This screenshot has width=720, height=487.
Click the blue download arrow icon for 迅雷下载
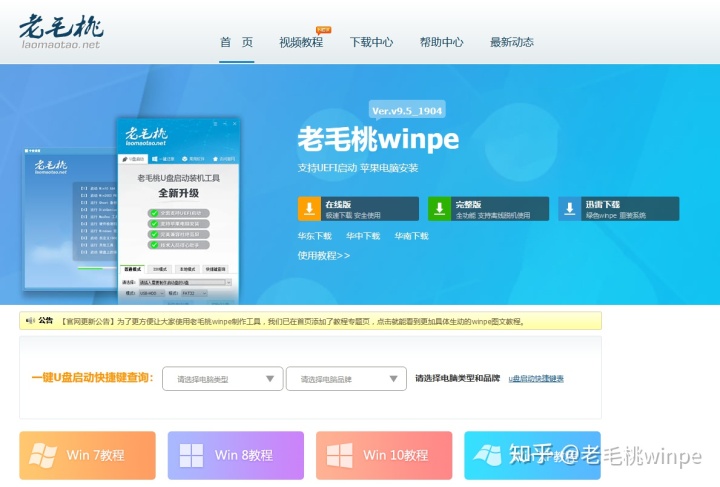[570, 209]
